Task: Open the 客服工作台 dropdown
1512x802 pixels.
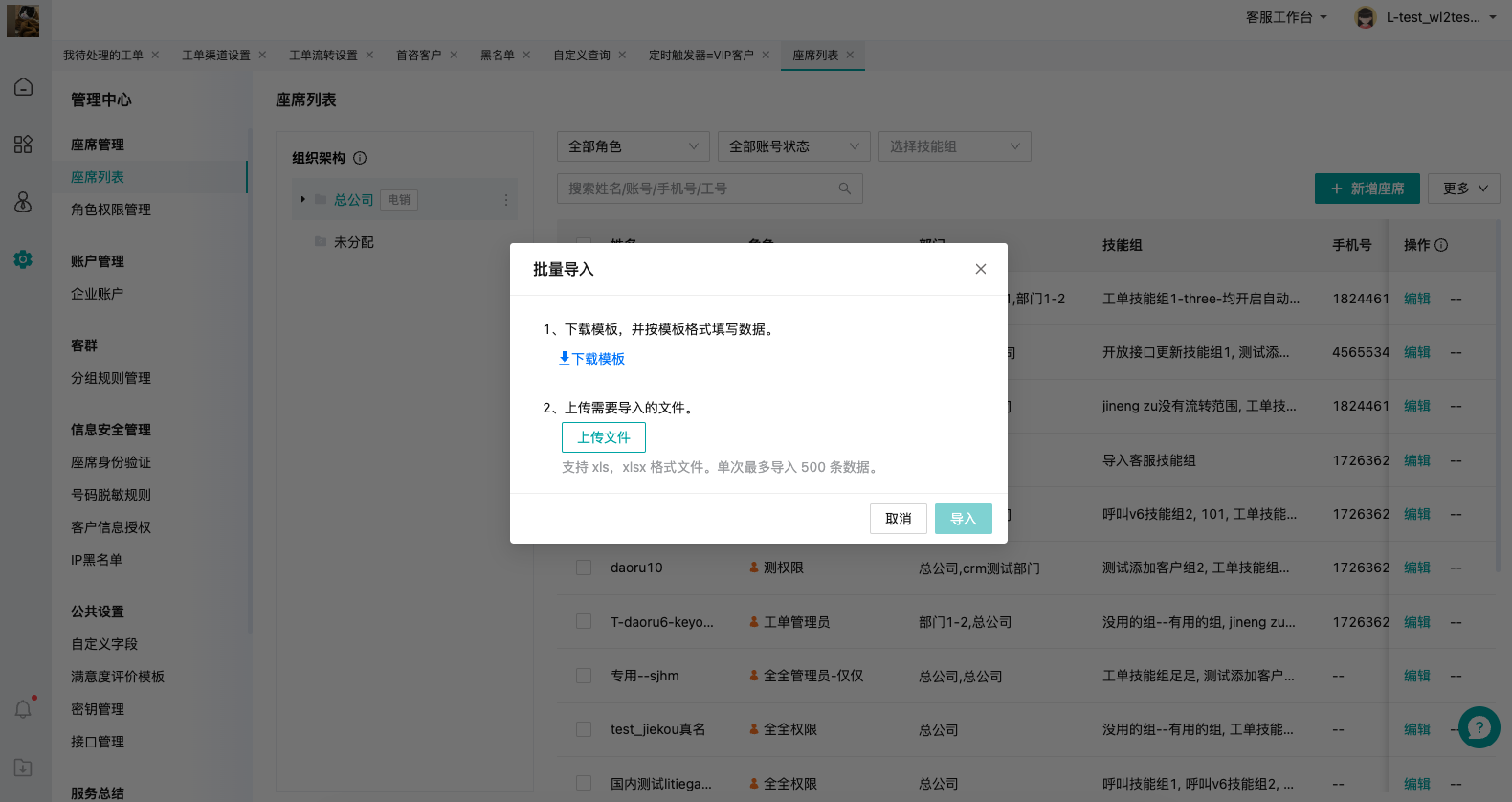Action: 1286,17
